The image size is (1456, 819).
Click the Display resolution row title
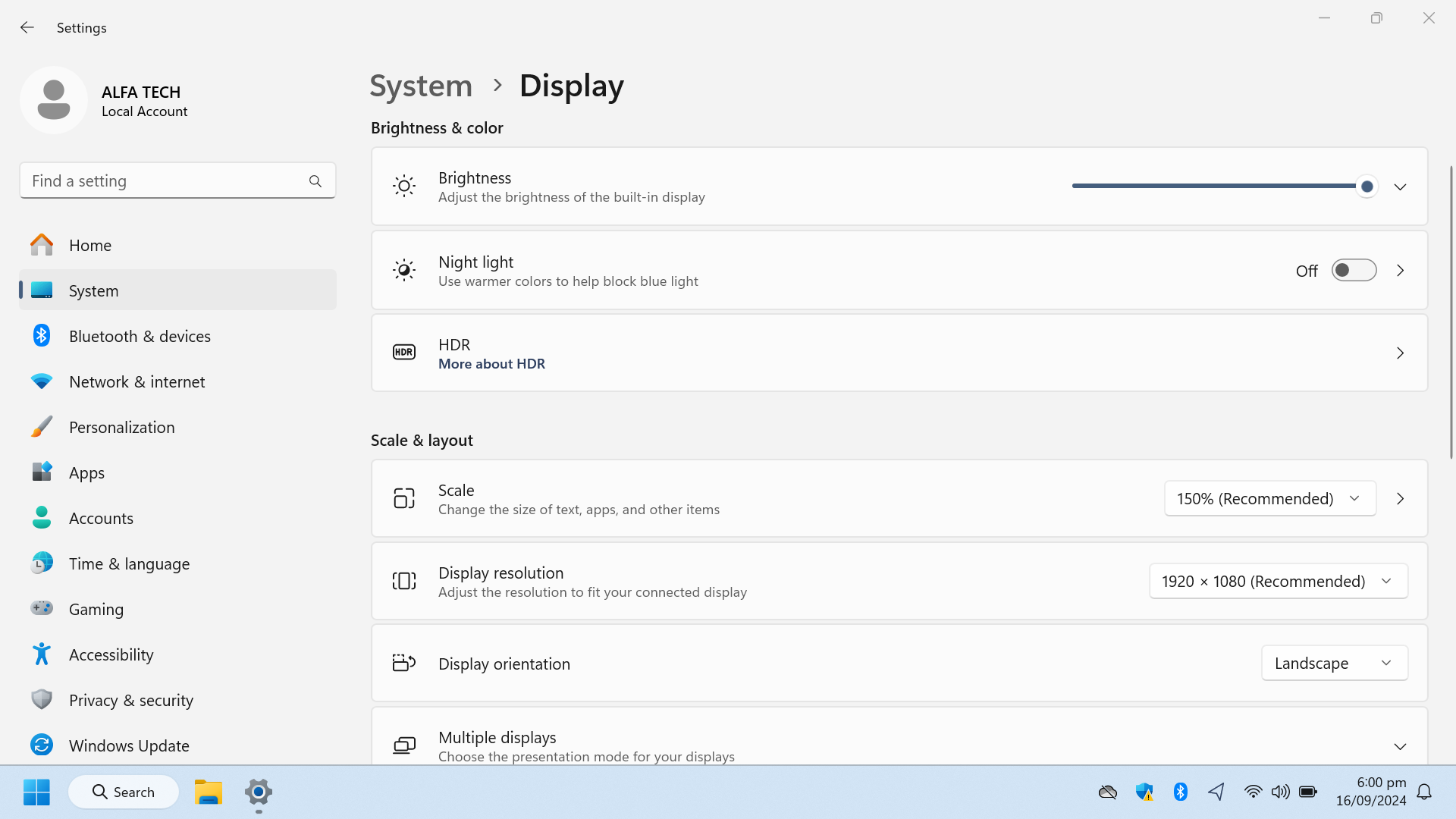pos(500,573)
